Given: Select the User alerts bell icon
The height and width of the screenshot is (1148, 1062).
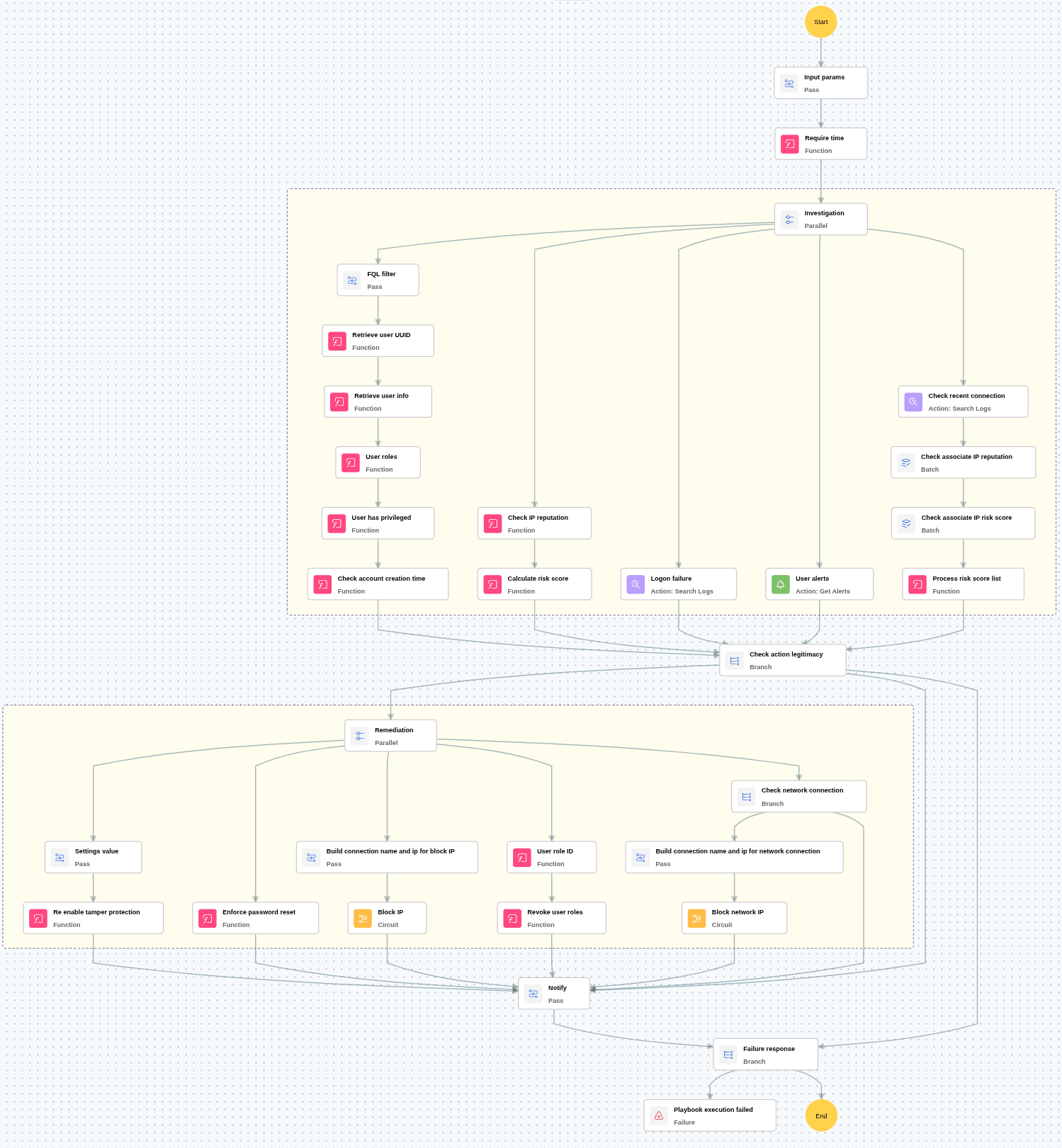Looking at the screenshot, I should tap(781, 585).
